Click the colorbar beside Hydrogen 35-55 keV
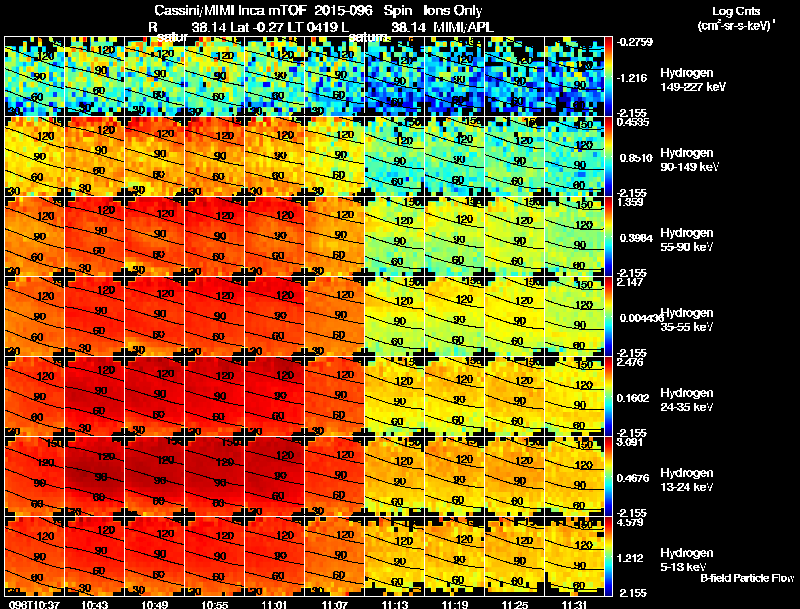This screenshot has width=800, height=609. (x=608, y=317)
